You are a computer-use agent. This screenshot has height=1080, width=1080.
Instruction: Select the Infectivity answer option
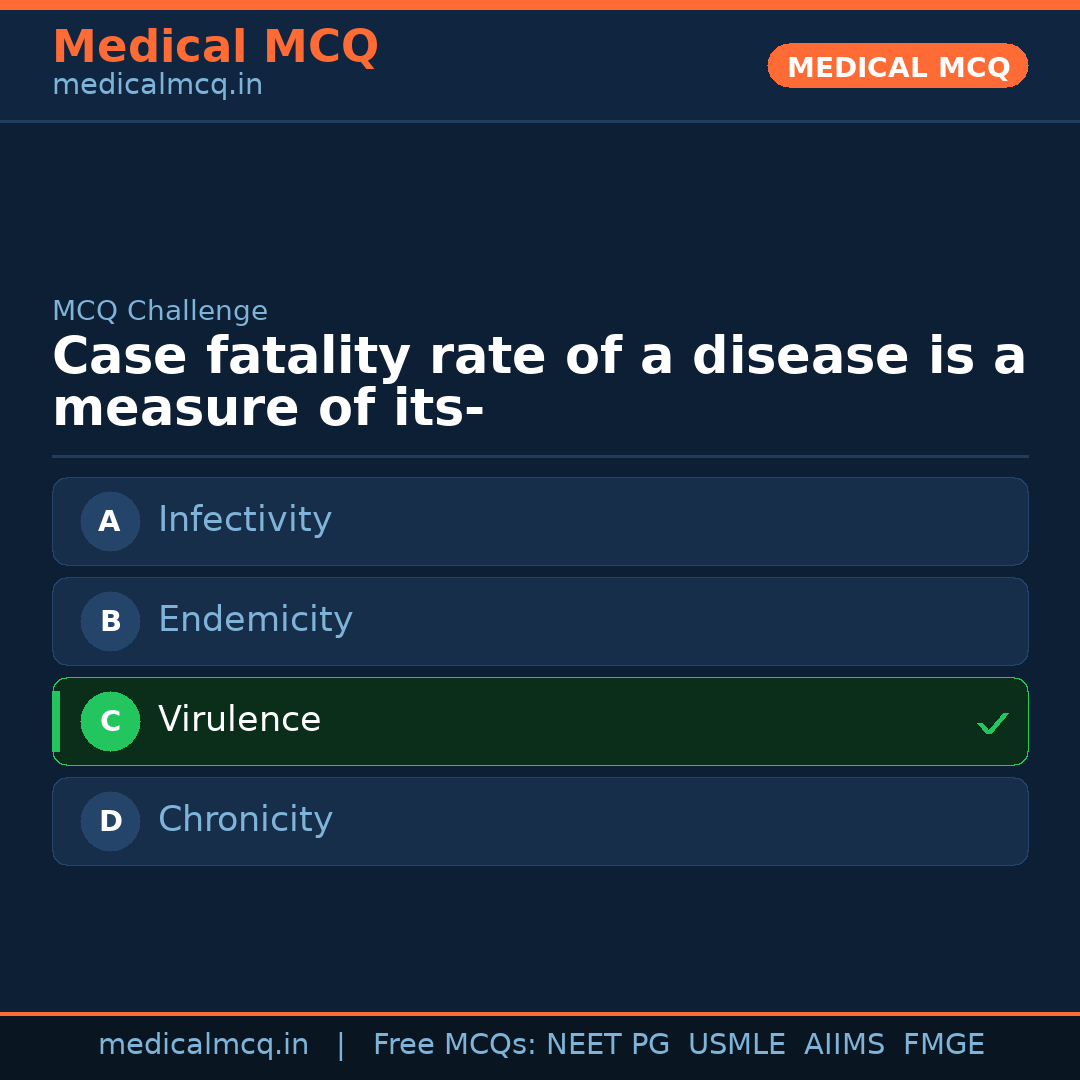click(245, 520)
